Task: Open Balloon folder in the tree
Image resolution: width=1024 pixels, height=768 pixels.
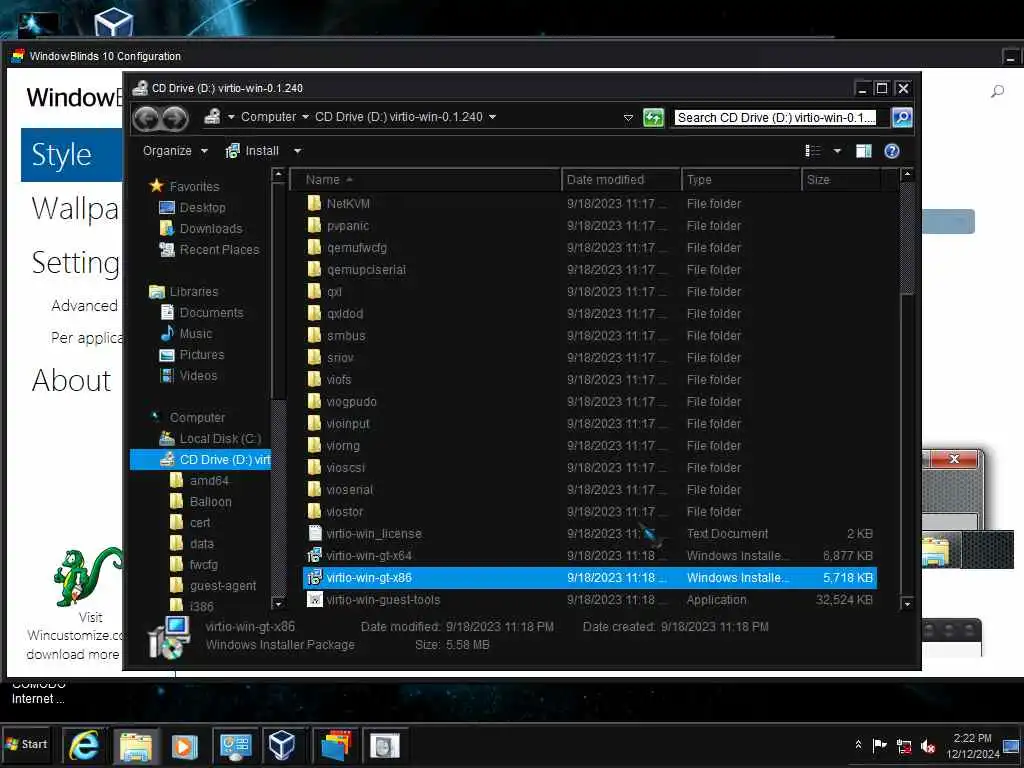Action: tap(210, 502)
